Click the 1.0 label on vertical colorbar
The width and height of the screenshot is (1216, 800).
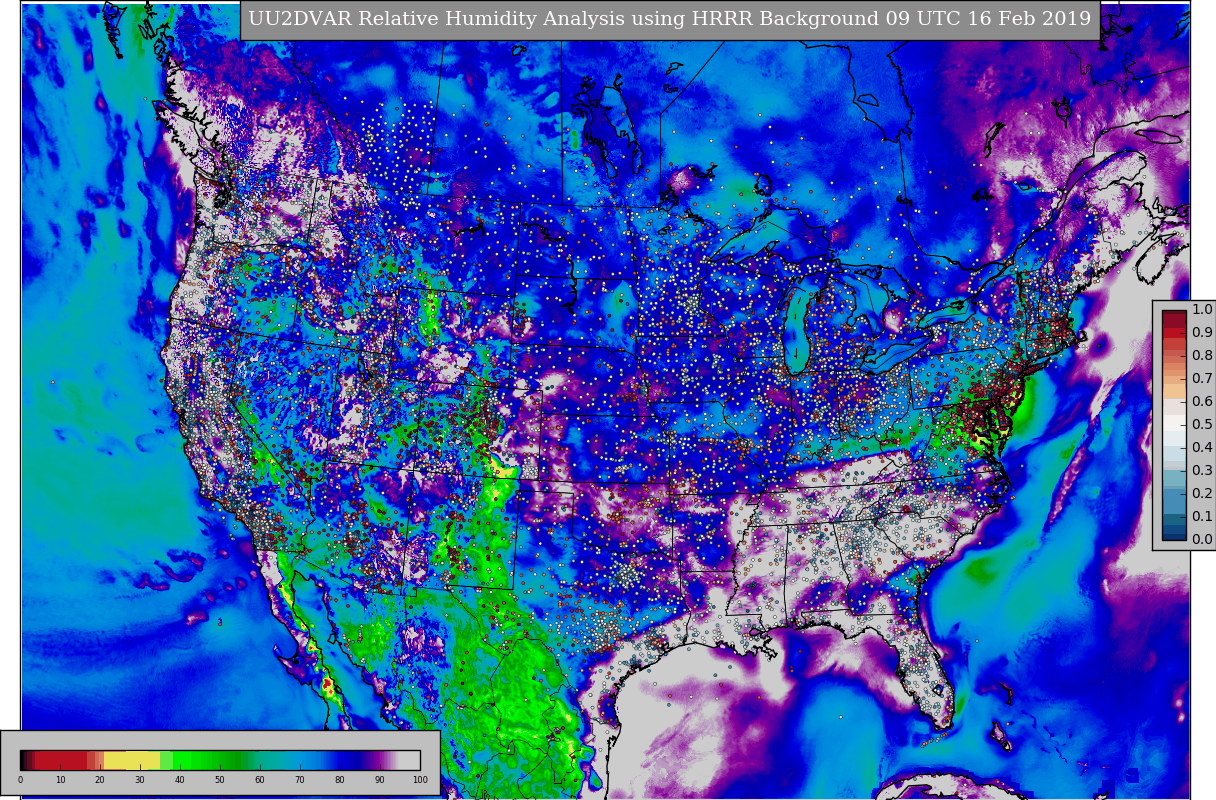(1202, 310)
